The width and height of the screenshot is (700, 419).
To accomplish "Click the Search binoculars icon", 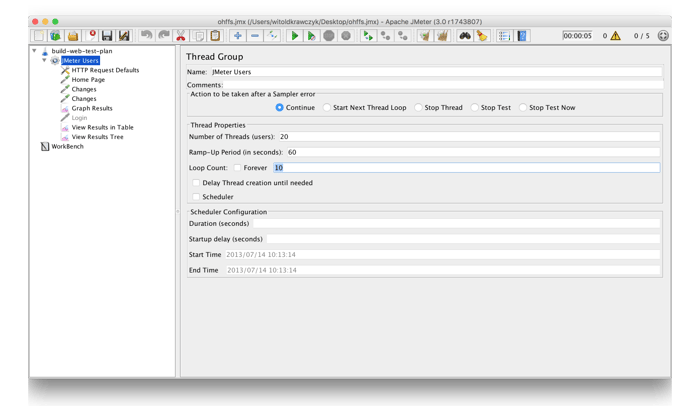I will pyautogui.click(x=464, y=36).
